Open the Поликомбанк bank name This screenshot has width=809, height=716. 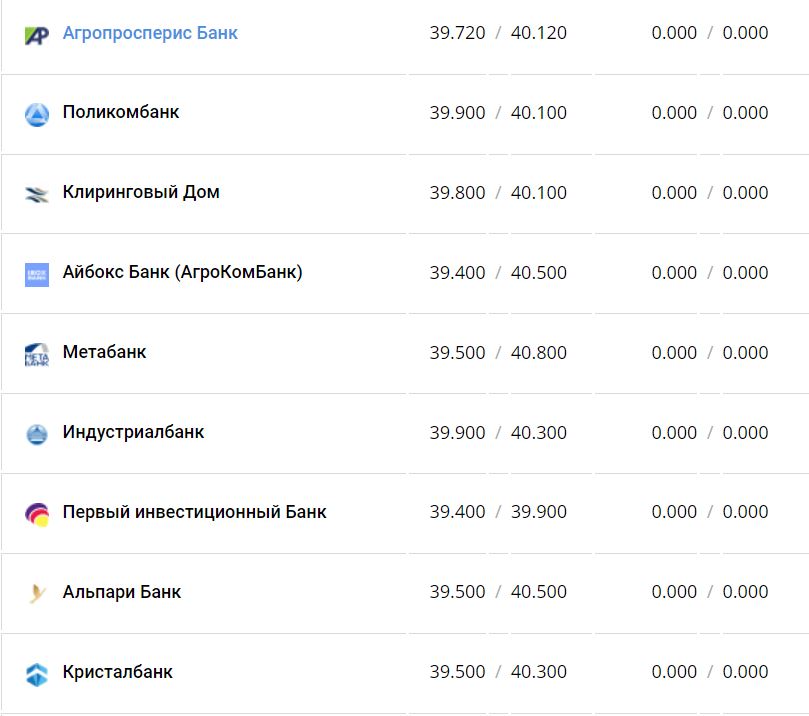(x=121, y=112)
